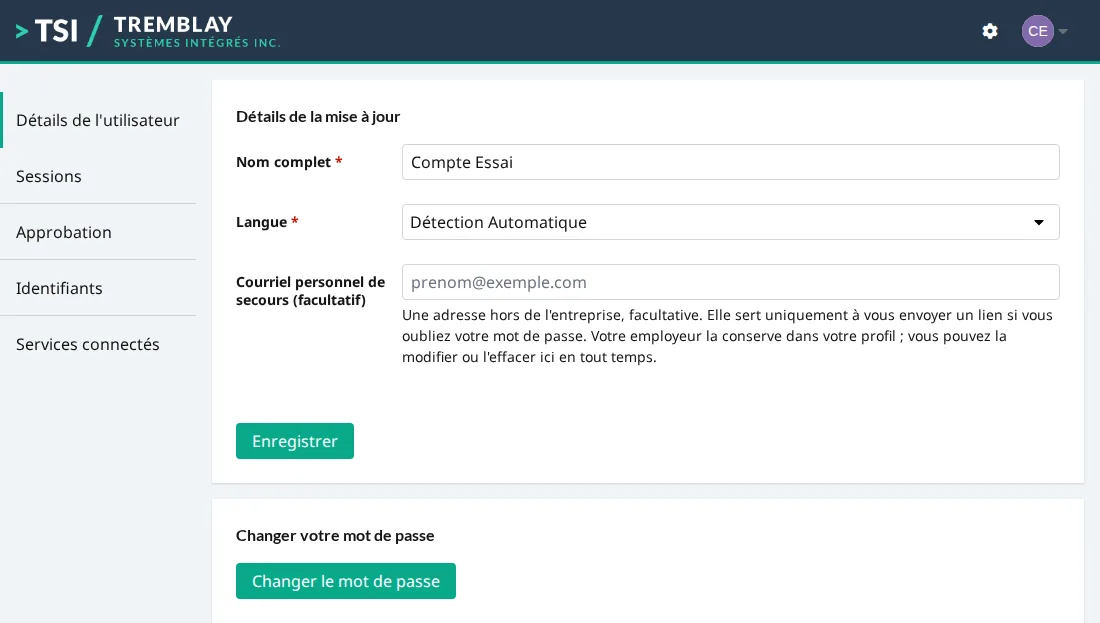
Task: Focus the Nom complet field
Action: coord(730,162)
